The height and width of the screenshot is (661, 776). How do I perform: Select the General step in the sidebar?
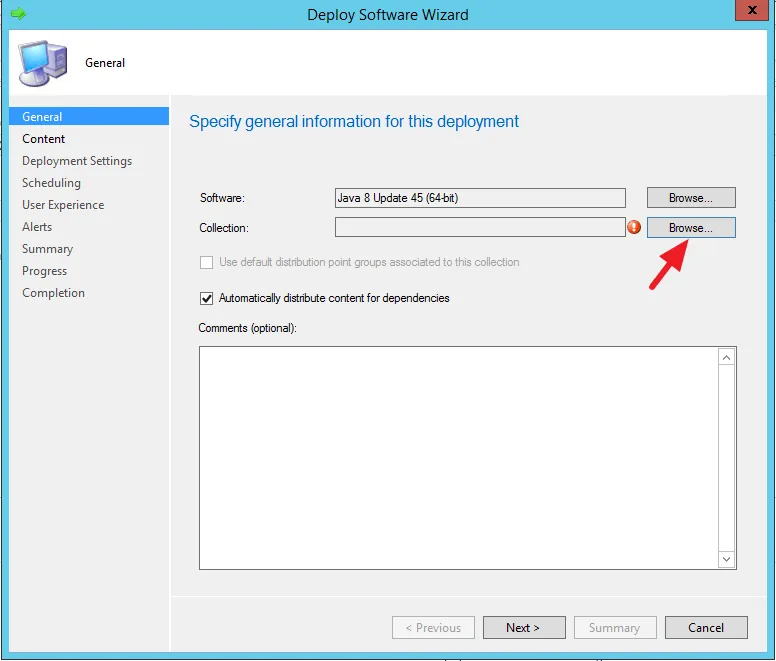point(89,116)
